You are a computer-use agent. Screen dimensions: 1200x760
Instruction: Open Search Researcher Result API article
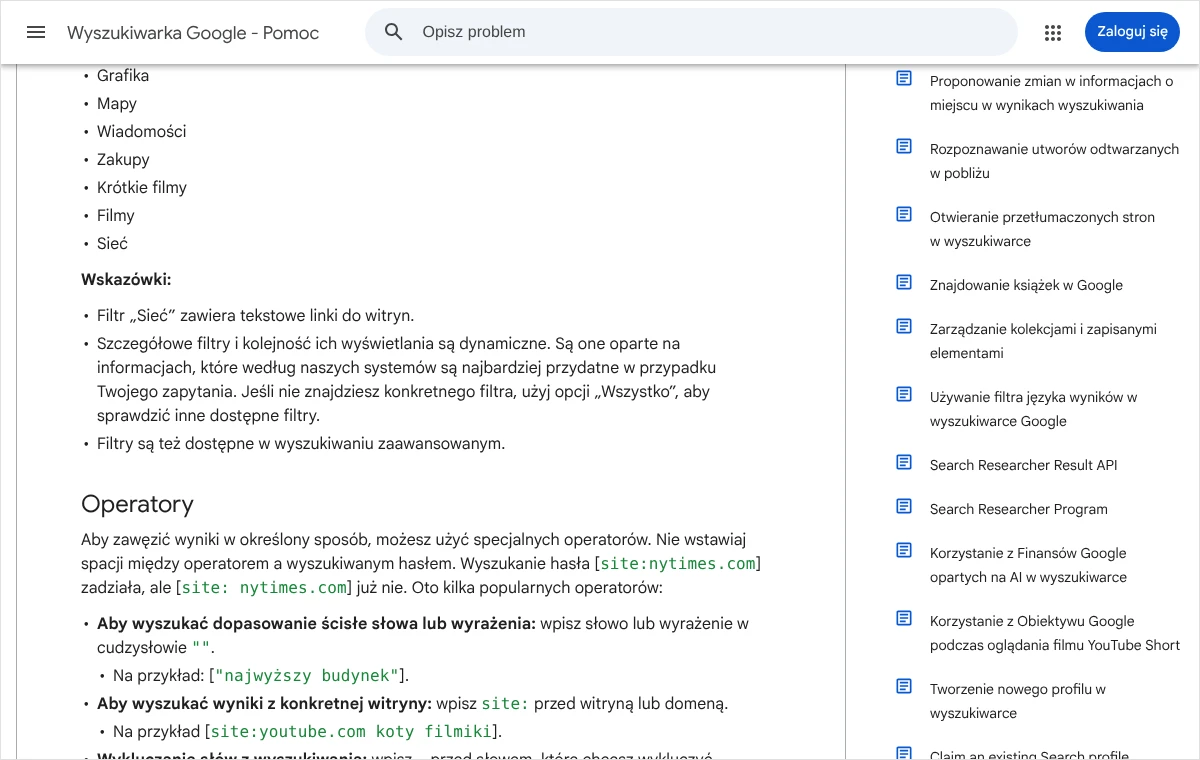pos(1023,465)
